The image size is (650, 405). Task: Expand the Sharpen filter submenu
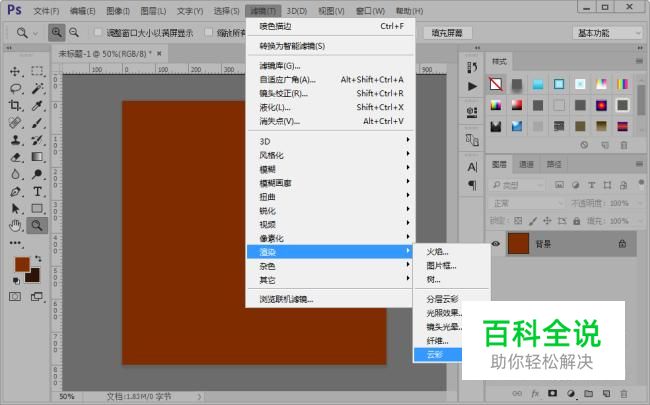pos(330,211)
